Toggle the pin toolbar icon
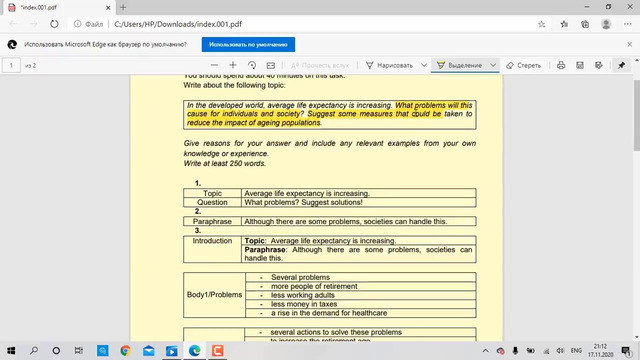This screenshot has width=640, height=360. point(621,65)
